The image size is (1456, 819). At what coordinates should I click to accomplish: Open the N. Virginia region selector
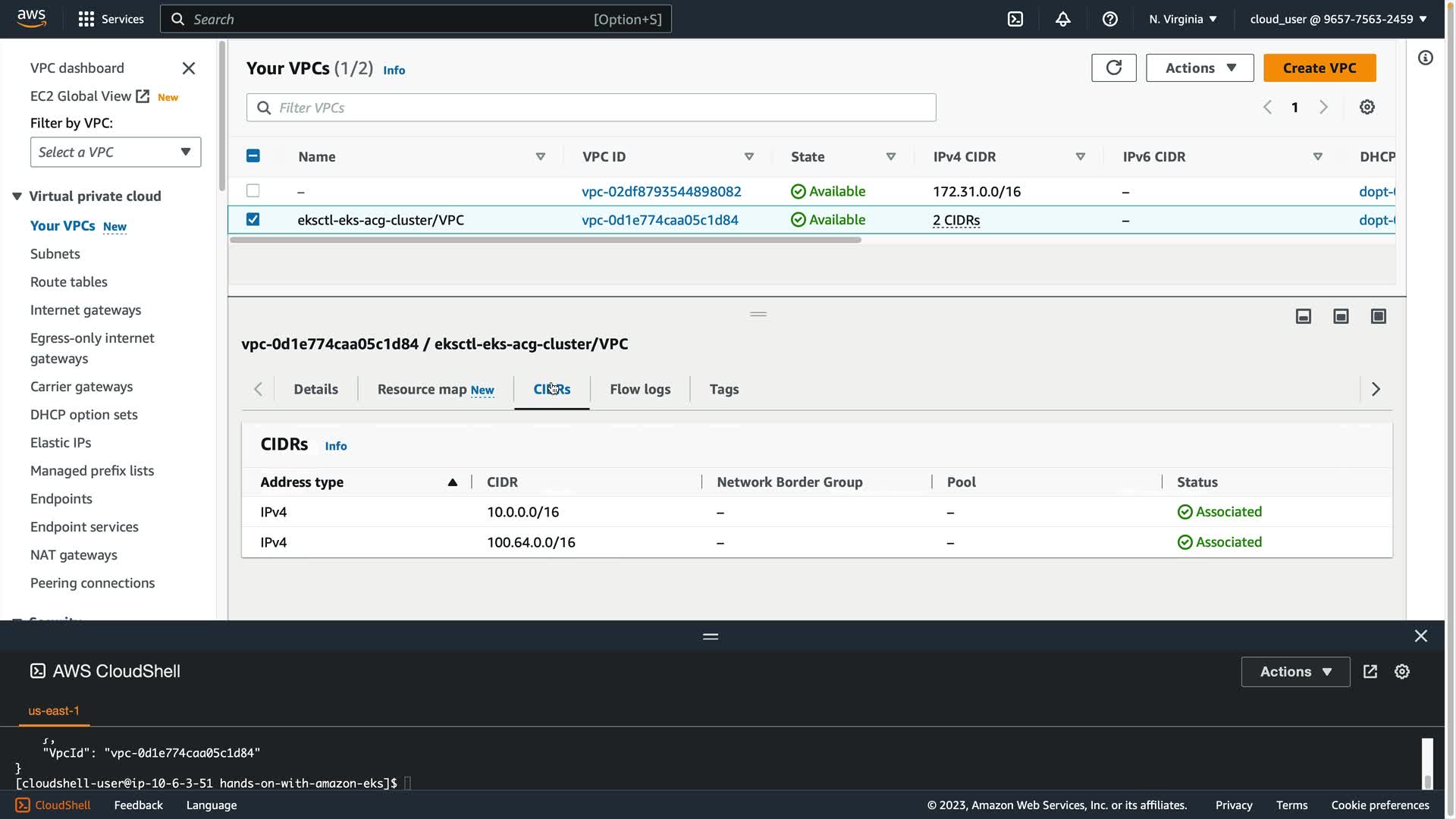(1182, 19)
